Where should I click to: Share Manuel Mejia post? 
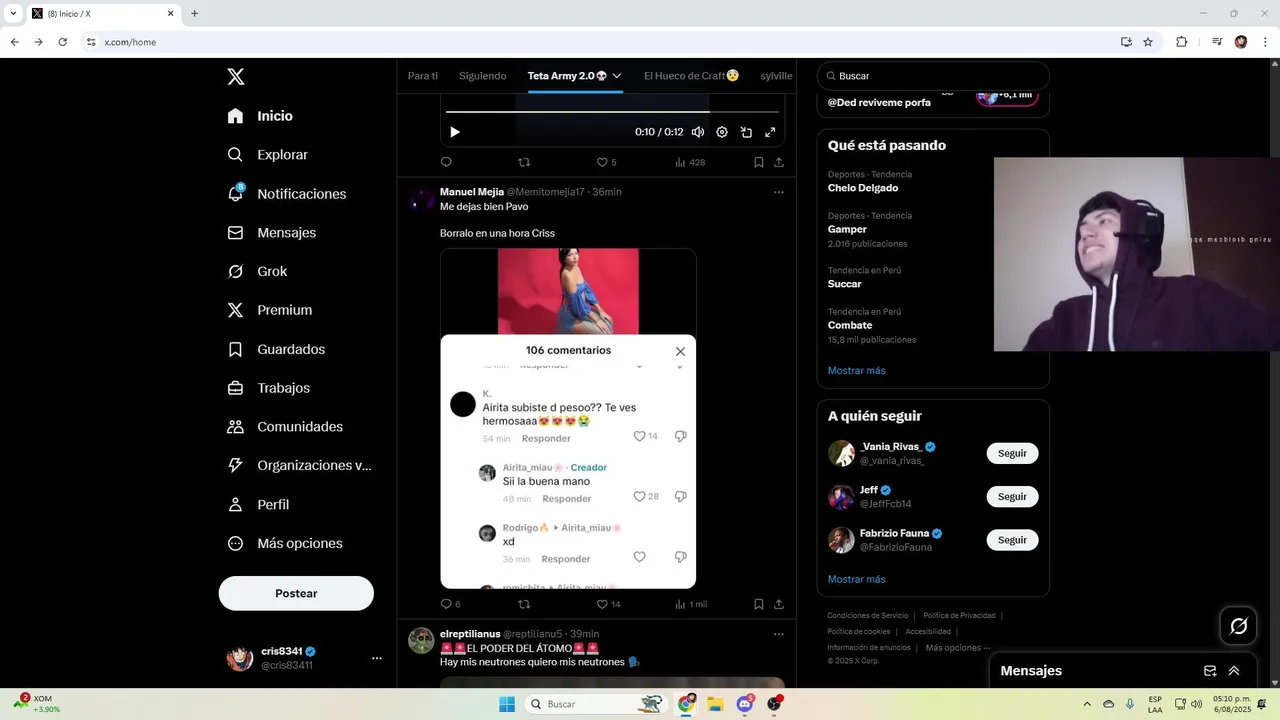(779, 604)
